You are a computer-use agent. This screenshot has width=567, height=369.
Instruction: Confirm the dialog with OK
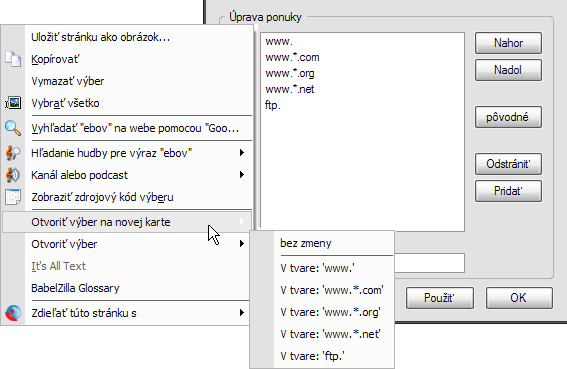(519, 298)
